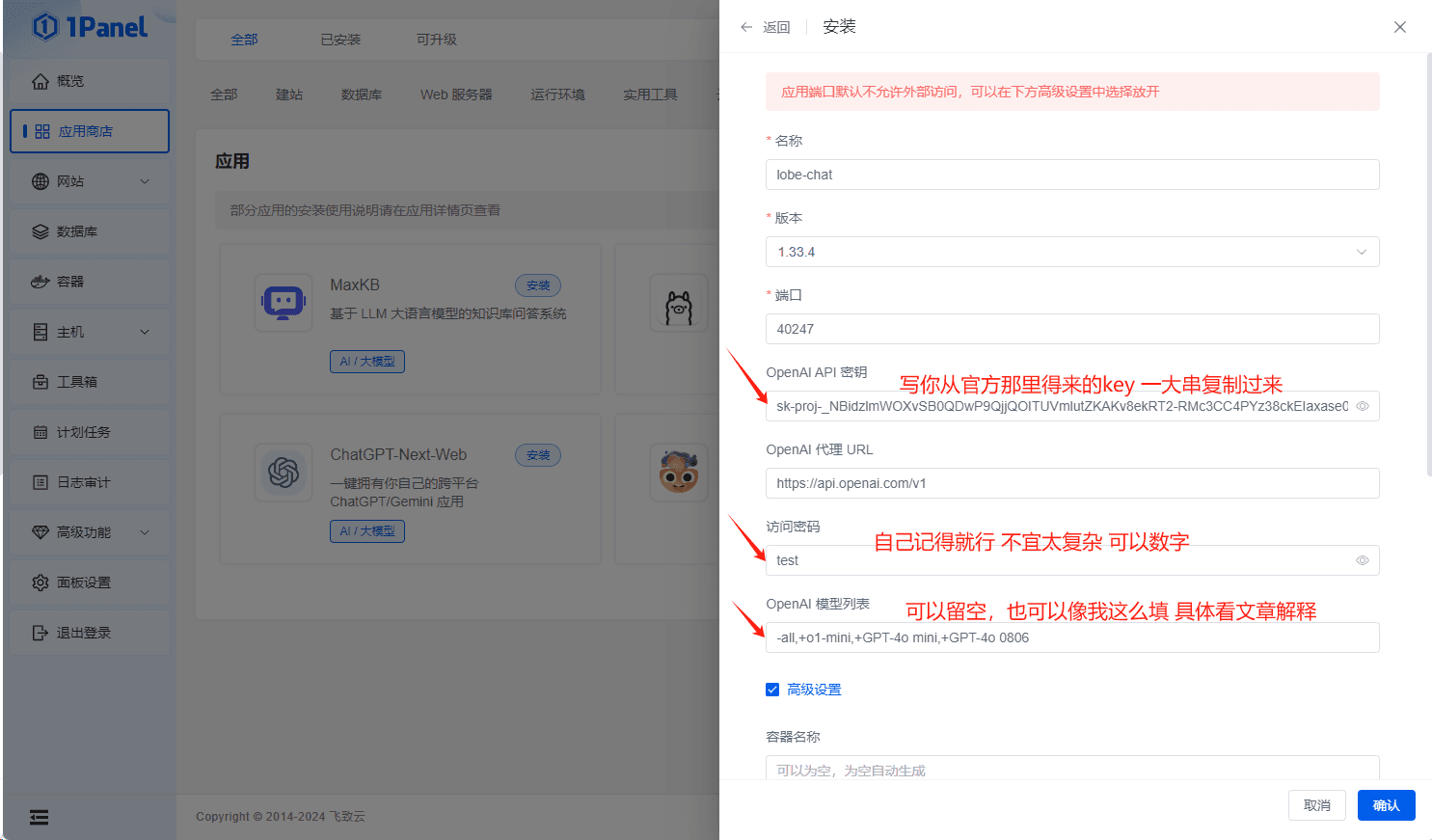Show the OpenAI API key with eye icon
This screenshot has height=840, width=1432.
(x=1363, y=406)
